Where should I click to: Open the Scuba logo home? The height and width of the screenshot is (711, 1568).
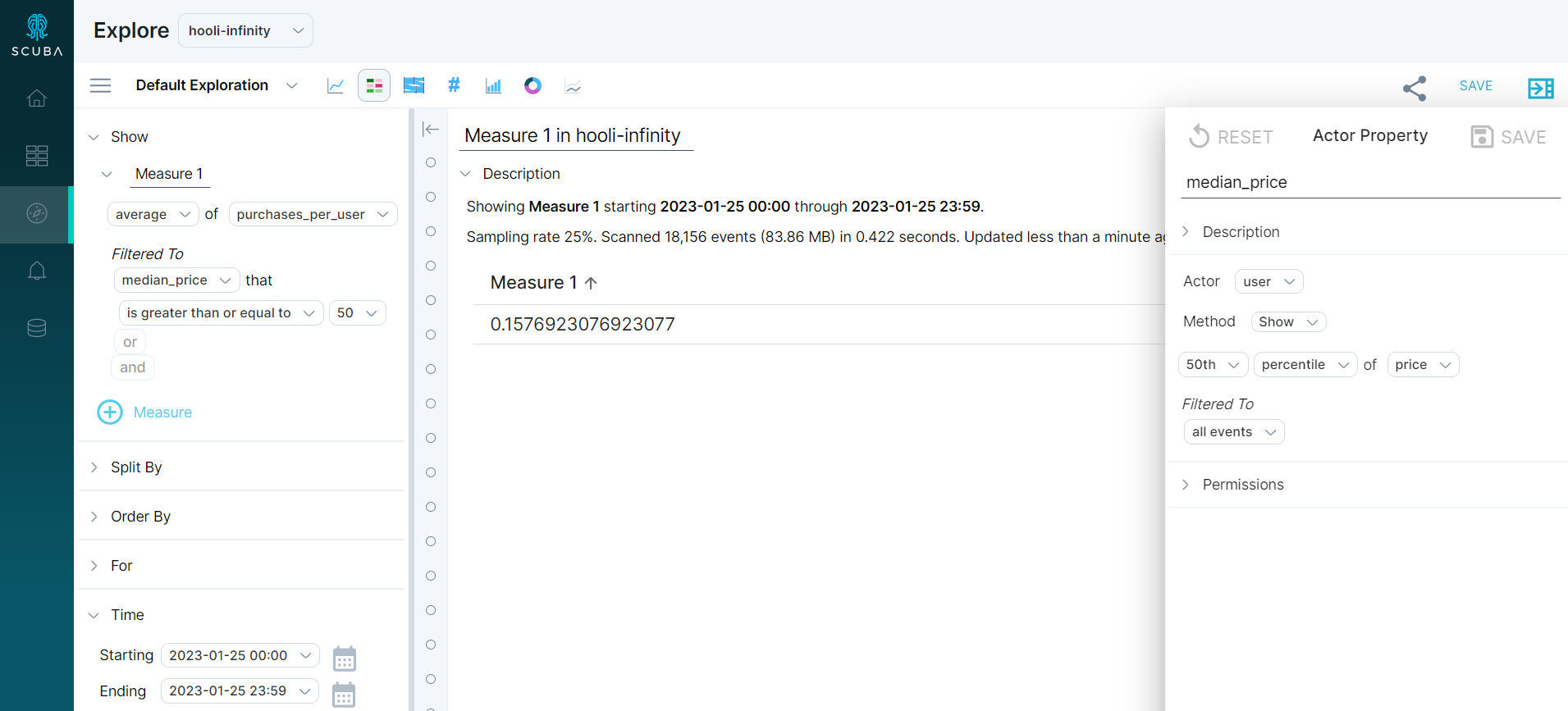pos(37,35)
